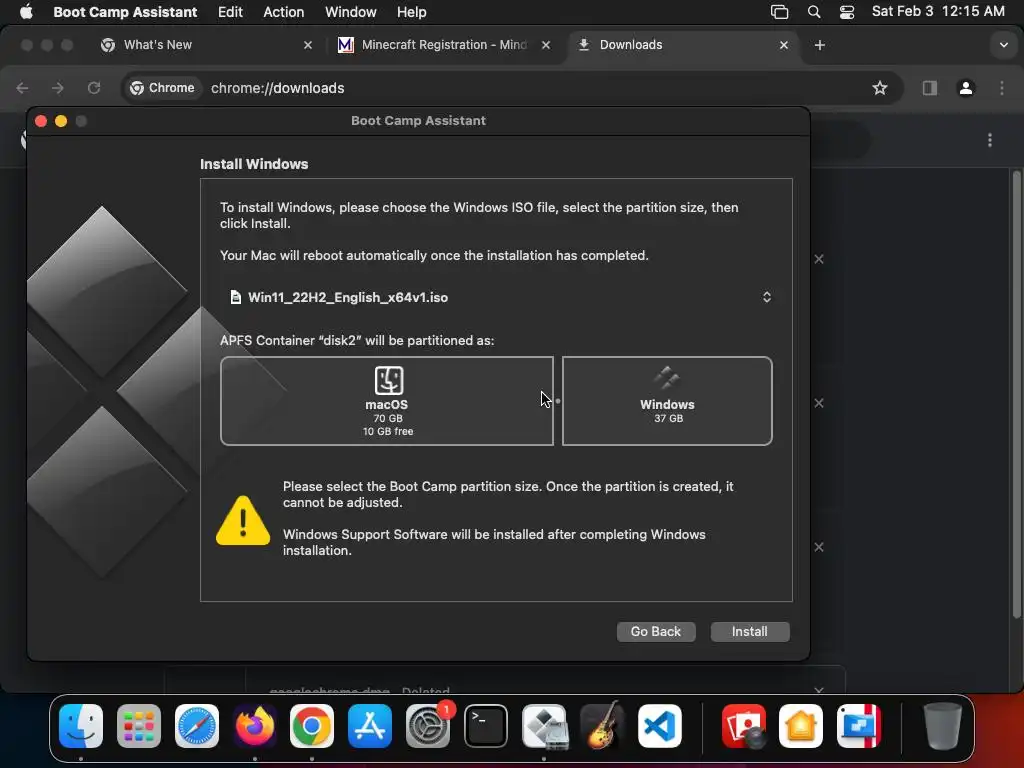
Task: Close the Downloads tab
Action: [x=784, y=45]
